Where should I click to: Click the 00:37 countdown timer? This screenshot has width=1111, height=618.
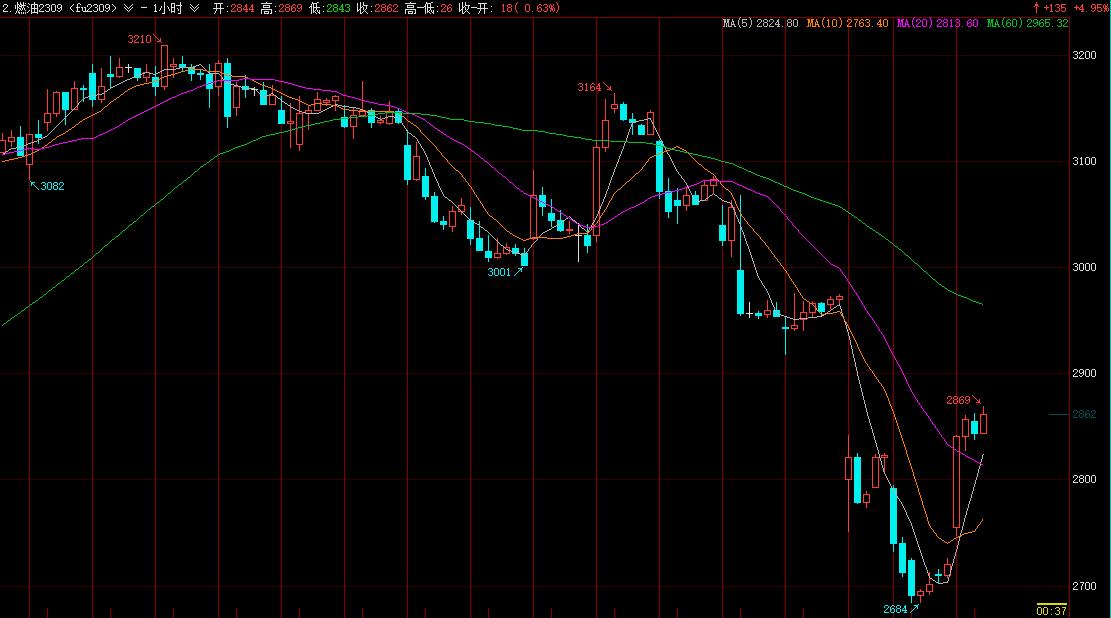click(1051, 610)
